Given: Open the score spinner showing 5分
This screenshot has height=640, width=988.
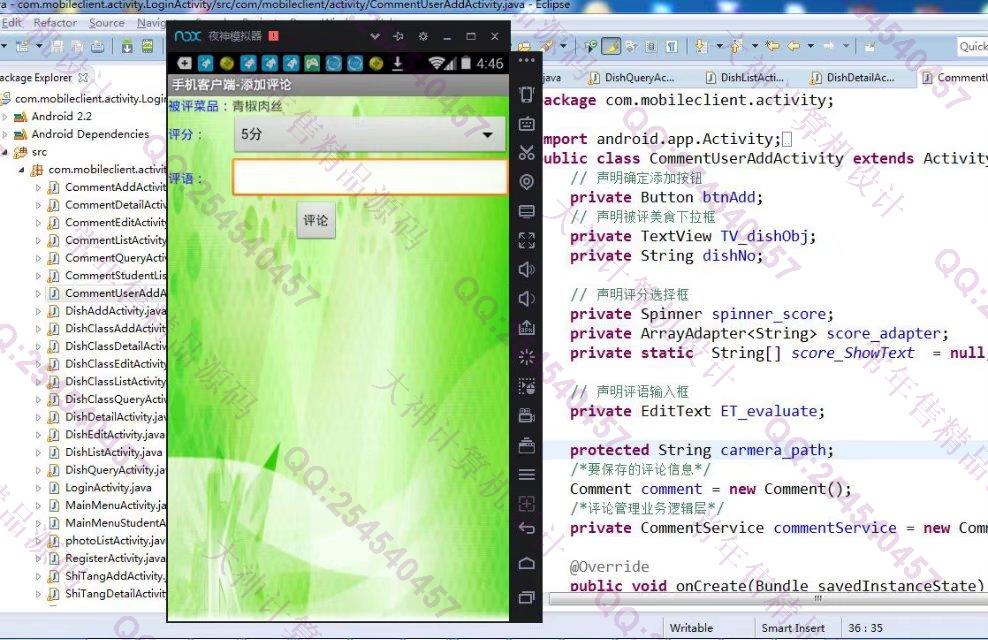Looking at the screenshot, I should tap(369, 134).
